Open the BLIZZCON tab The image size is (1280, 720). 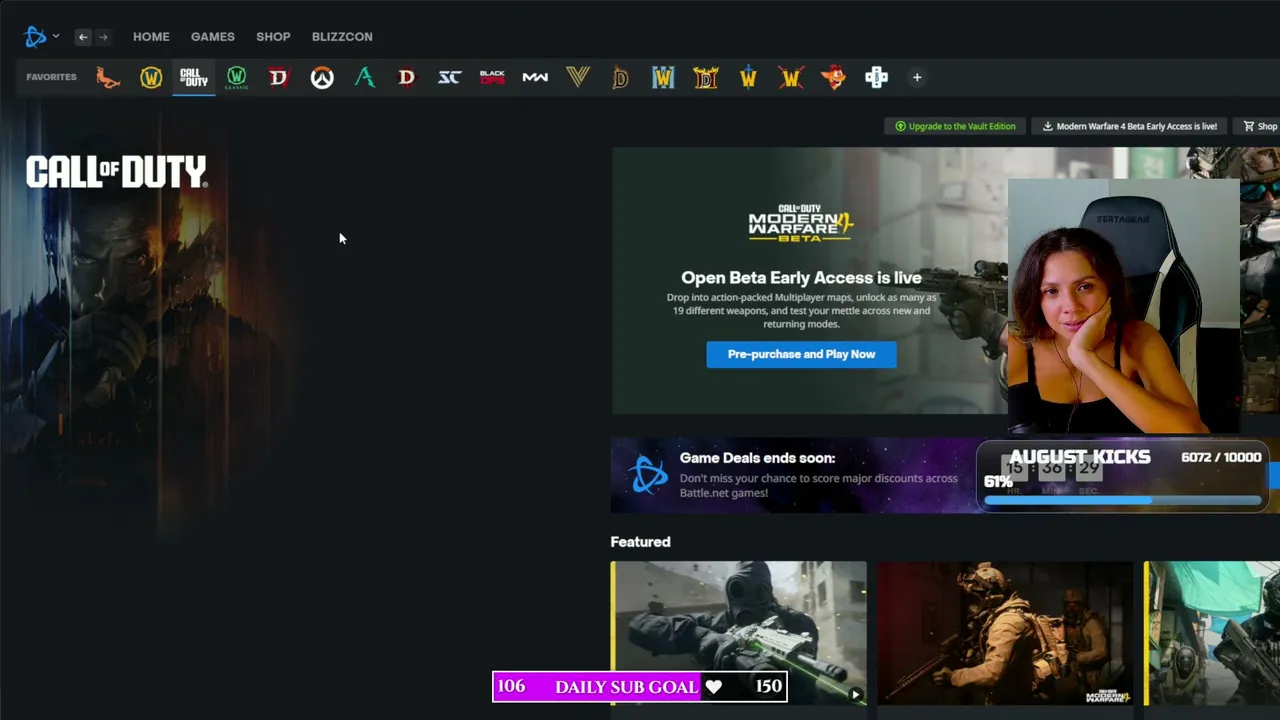click(x=342, y=37)
